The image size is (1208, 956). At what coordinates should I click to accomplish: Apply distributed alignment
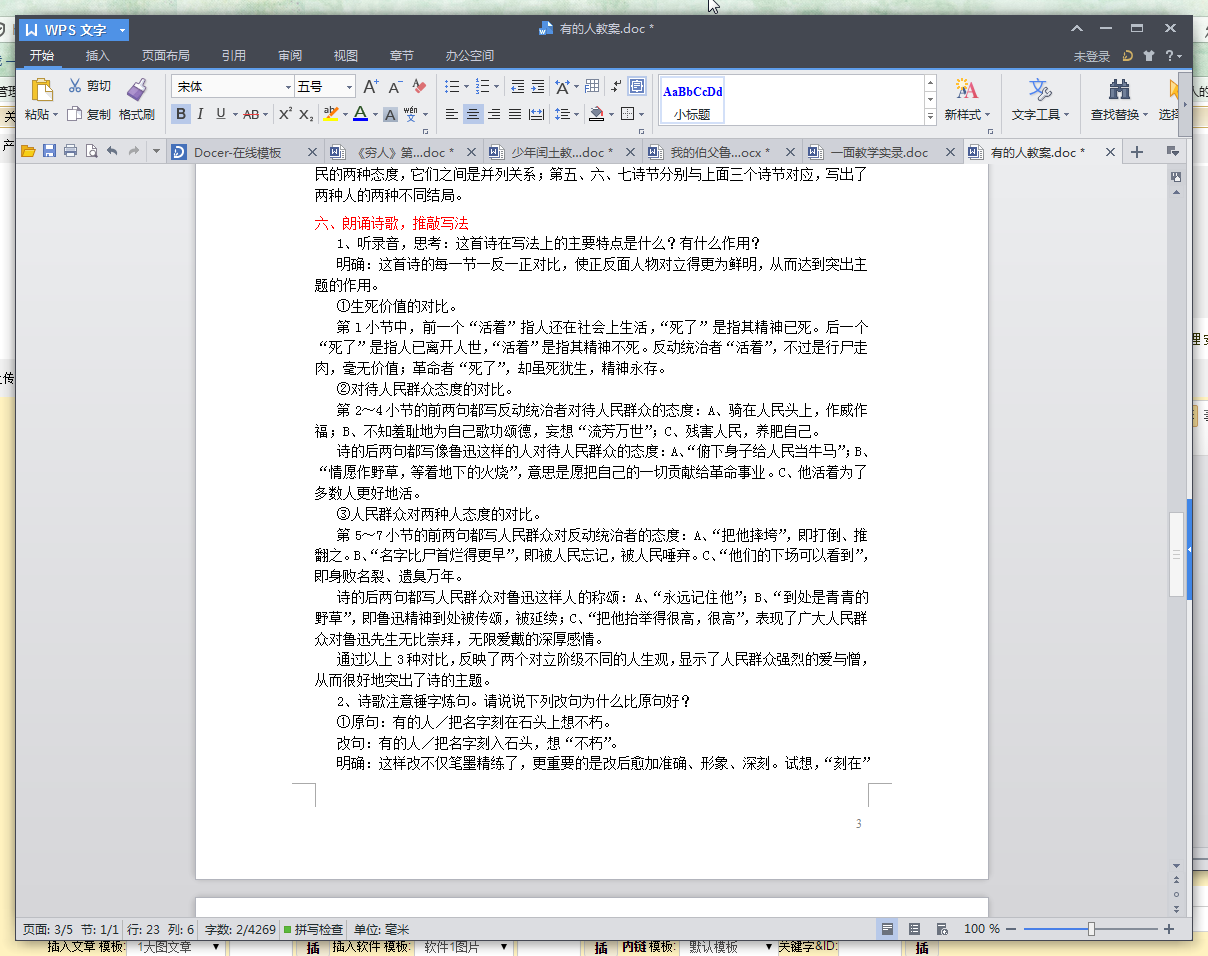[x=536, y=114]
